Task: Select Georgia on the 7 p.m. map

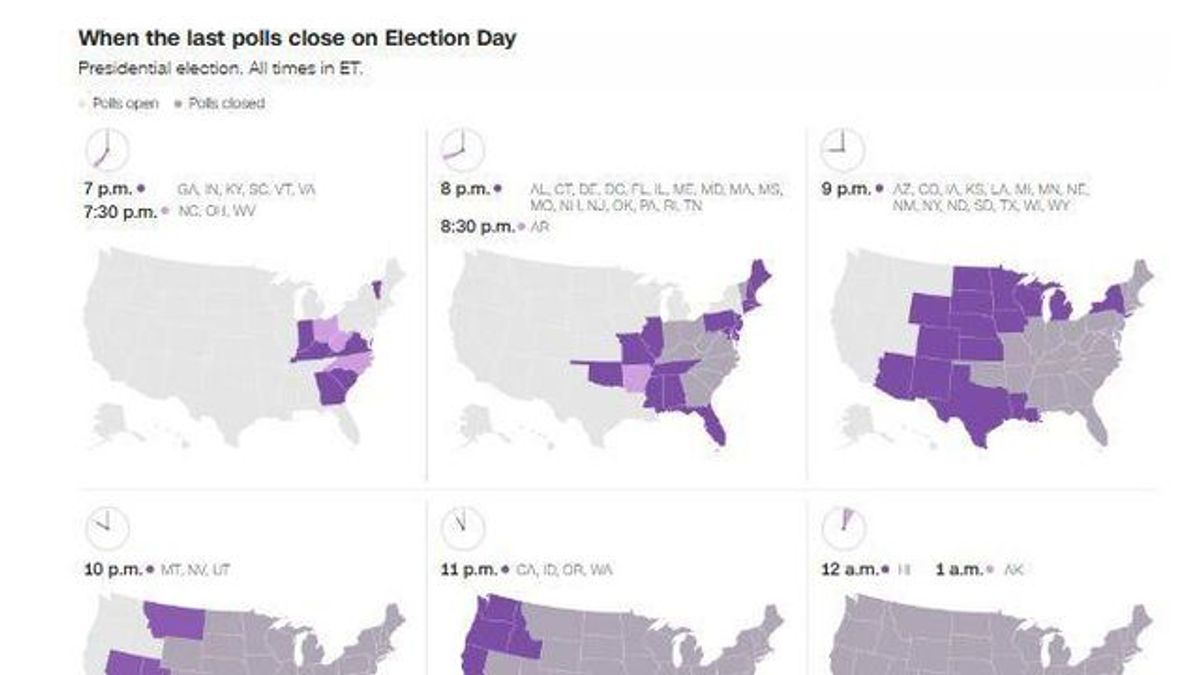Action: (x=335, y=385)
